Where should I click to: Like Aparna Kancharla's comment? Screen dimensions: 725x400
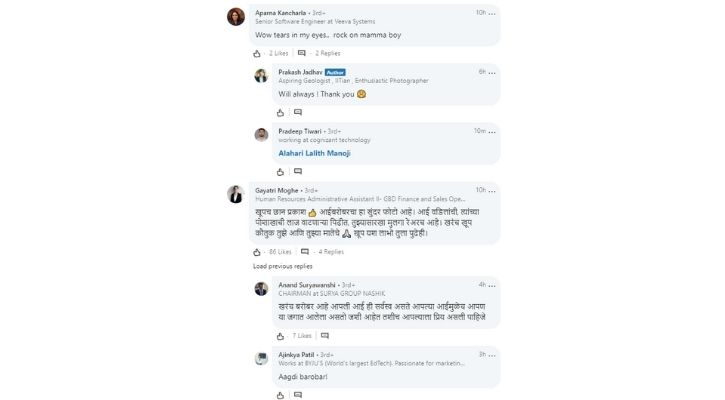click(257, 53)
